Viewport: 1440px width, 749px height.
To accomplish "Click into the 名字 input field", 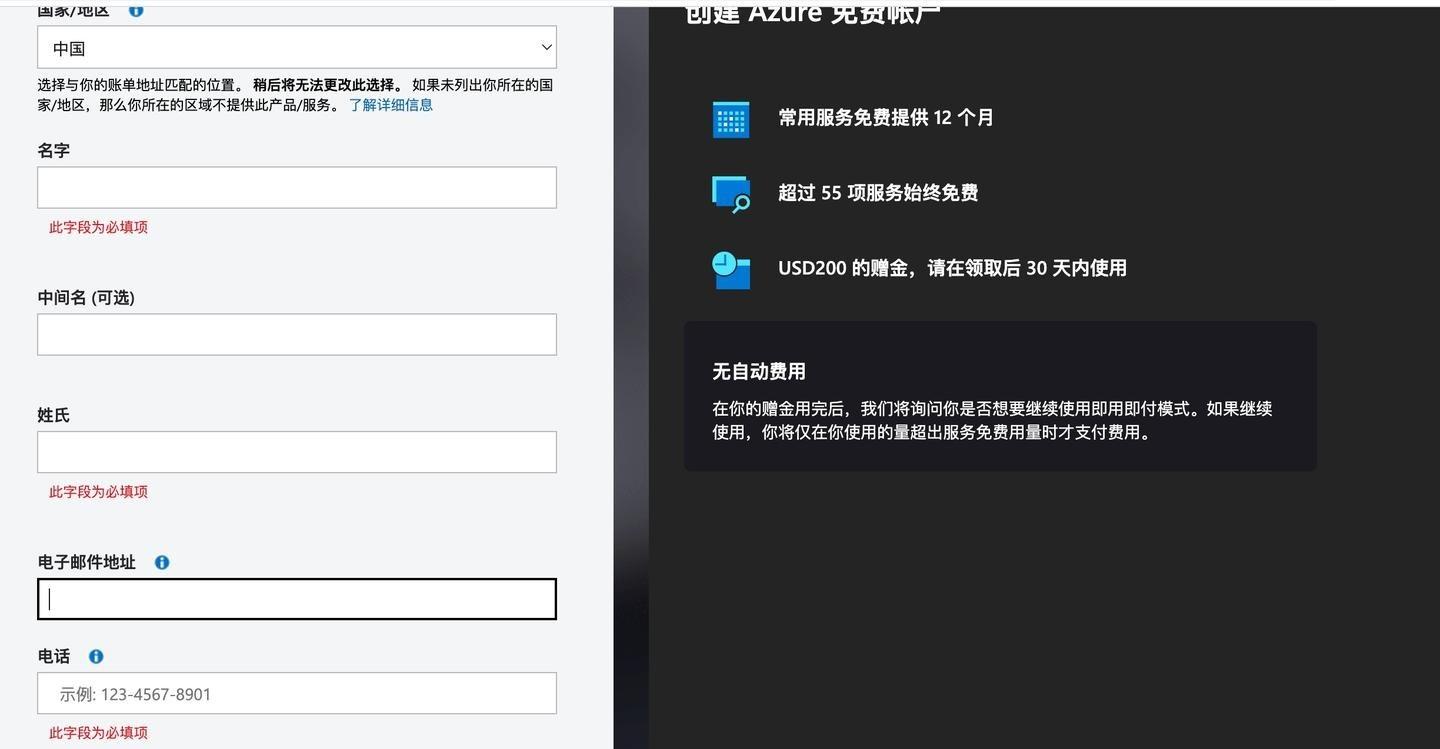I will [x=296, y=188].
